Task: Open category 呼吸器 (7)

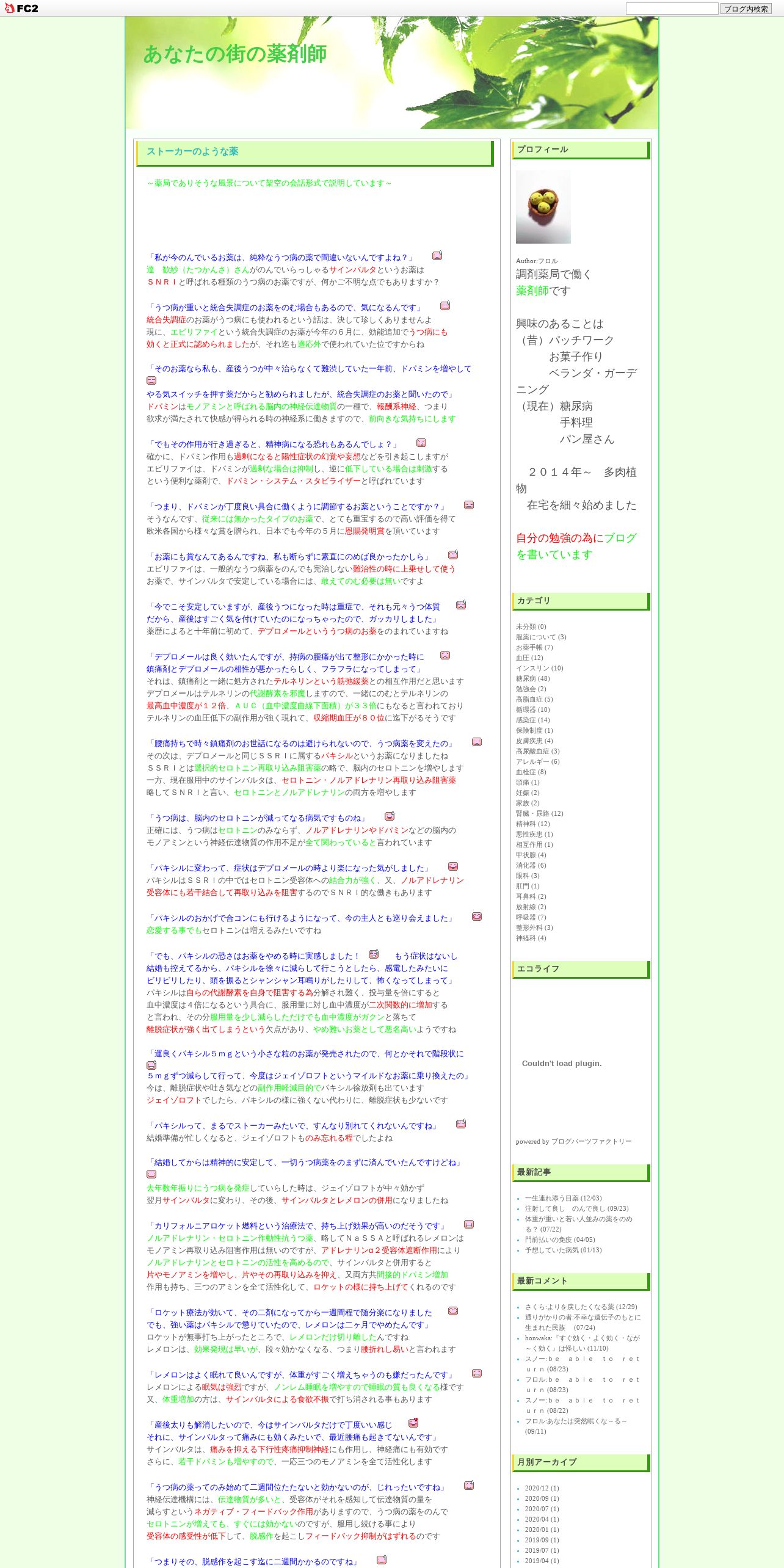Action: click(531, 917)
